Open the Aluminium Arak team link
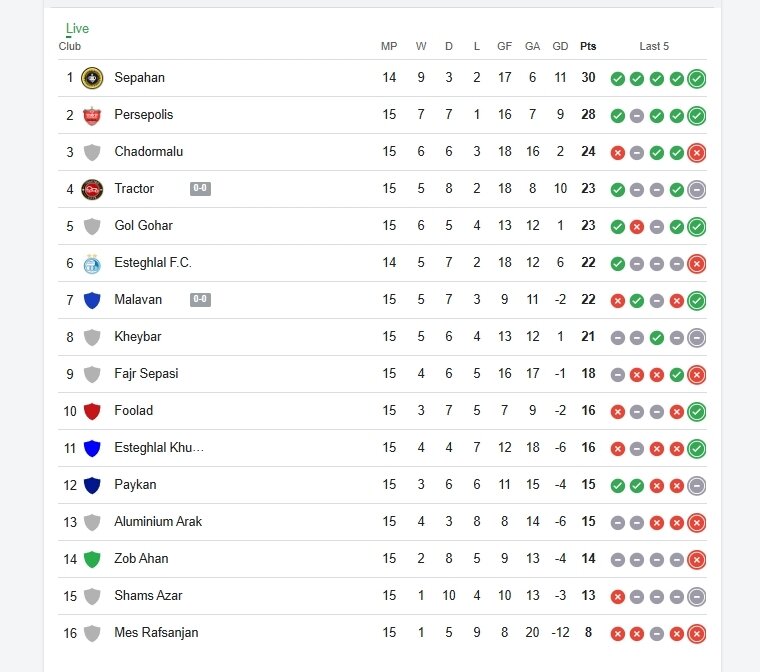This screenshot has width=760, height=672. 158,522
